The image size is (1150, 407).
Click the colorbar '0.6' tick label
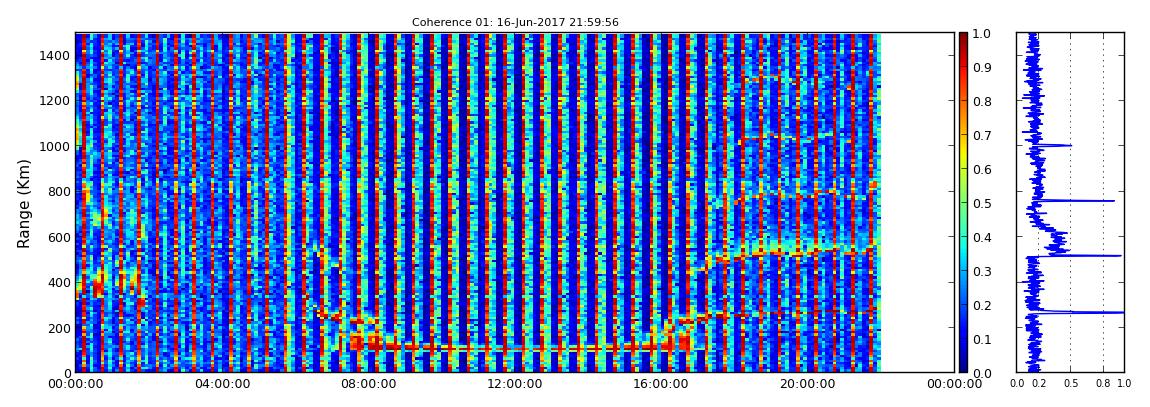click(x=981, y=169)
